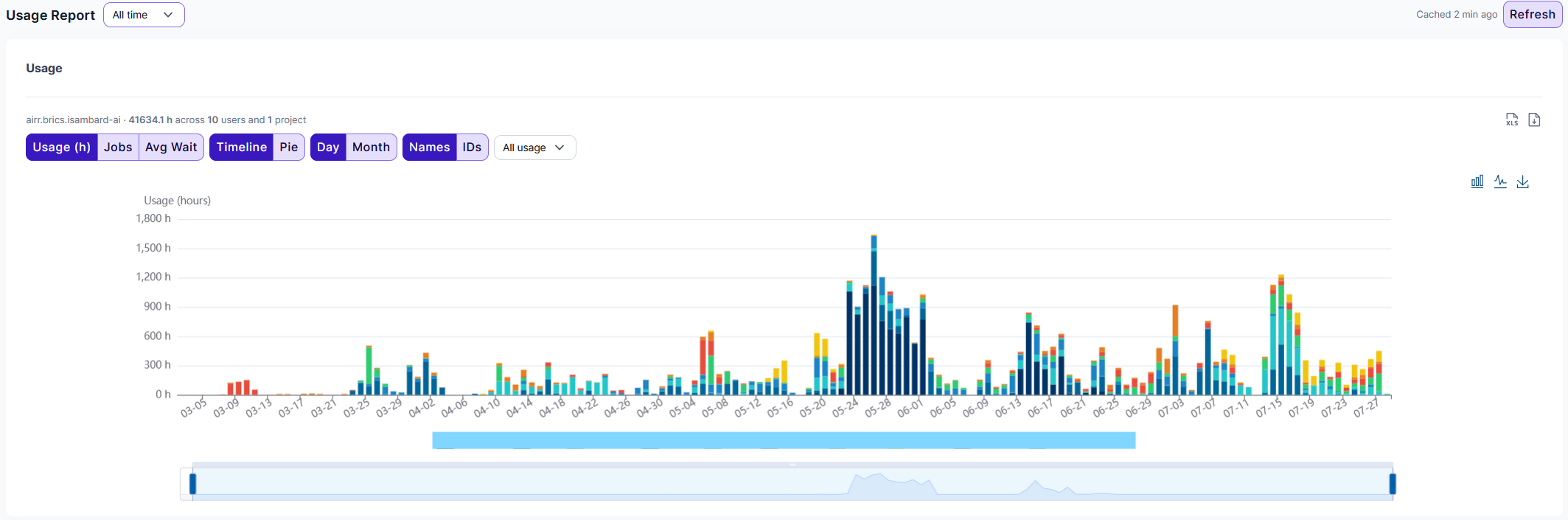Click the orange-topped bar near 07-03
The image size is (1568, 520).
pos(1175,350)
